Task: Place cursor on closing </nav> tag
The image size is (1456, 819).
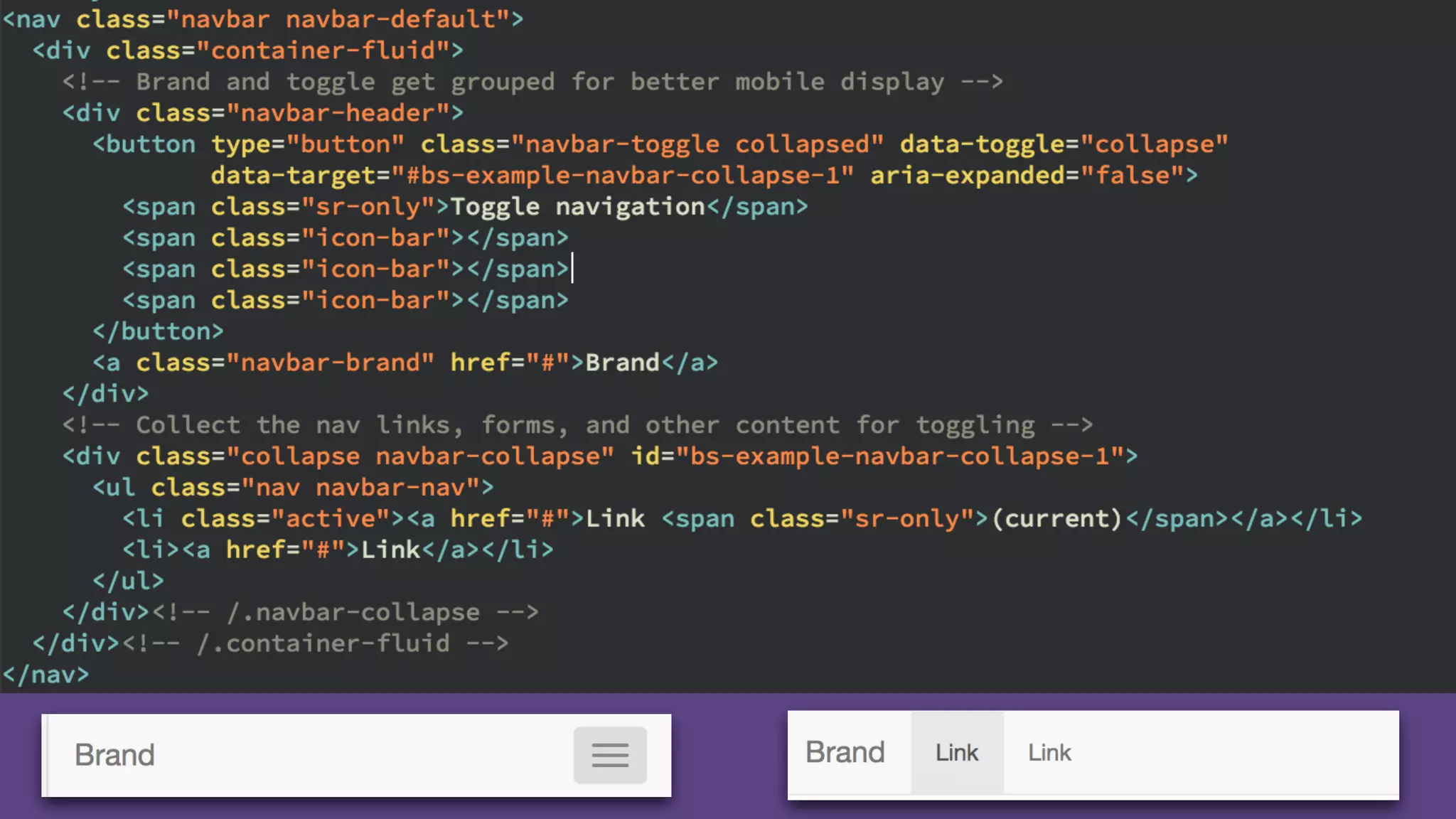Action: 46,674
